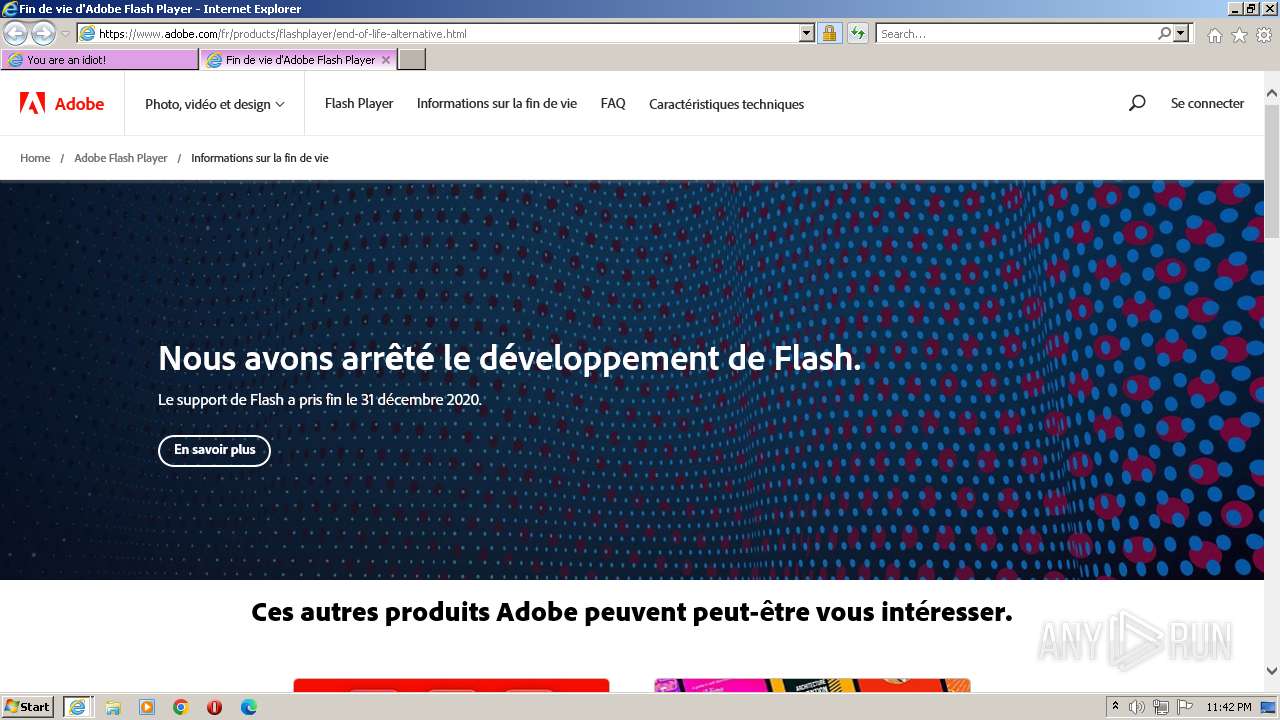Expand the address bar autocomplete dropdown
The image size is (1280, 720).
coord(807,33)
